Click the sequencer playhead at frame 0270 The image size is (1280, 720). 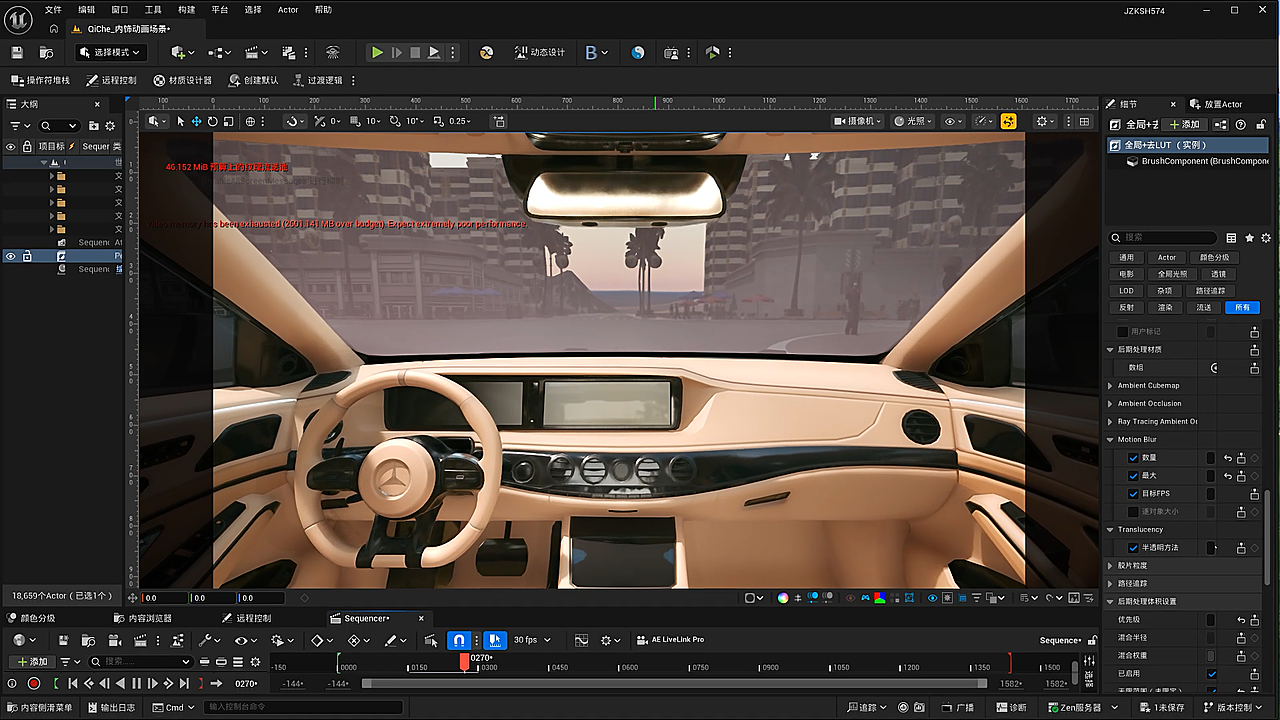[x=465, y=662]
